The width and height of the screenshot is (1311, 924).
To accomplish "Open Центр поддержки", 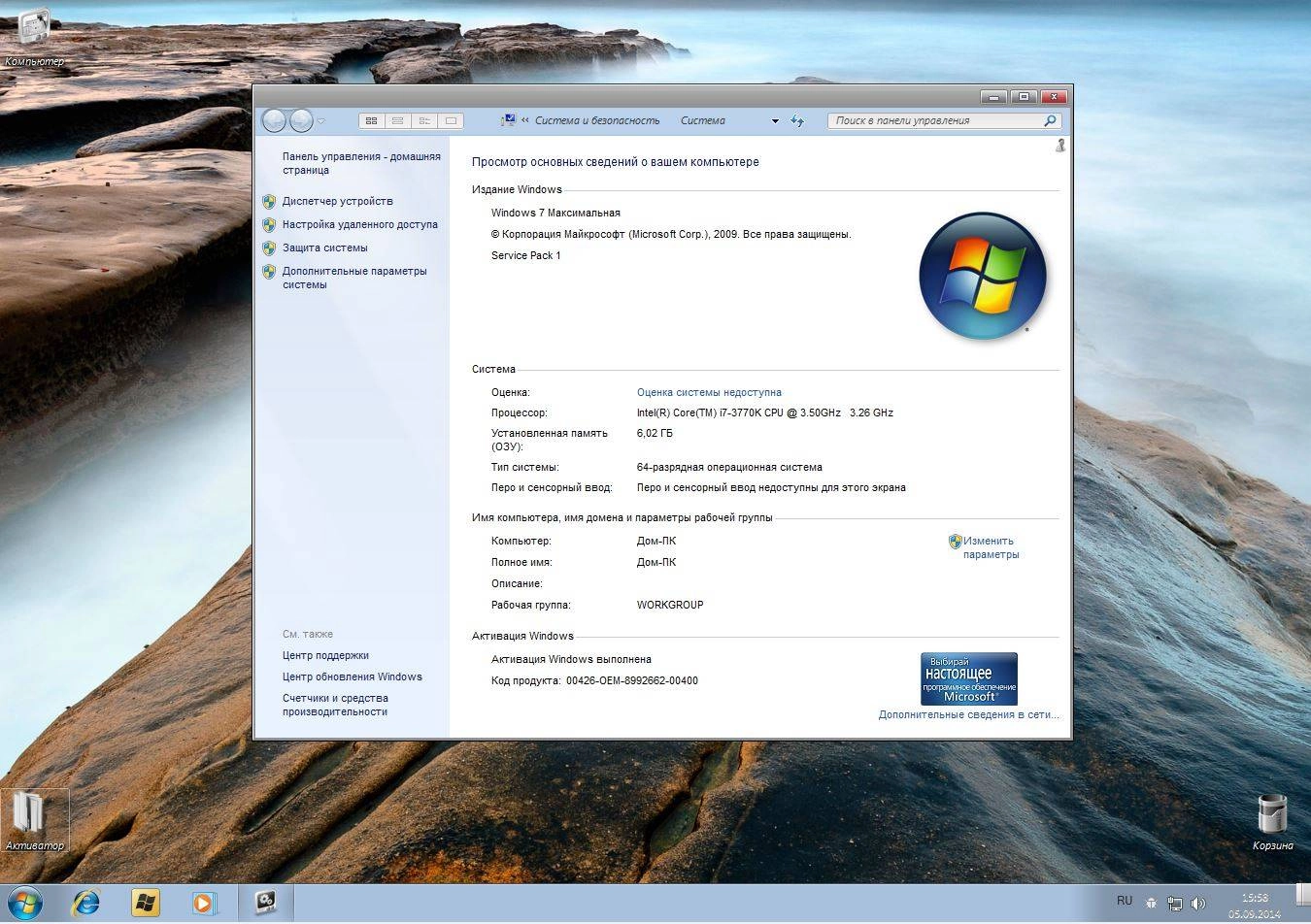I will (x=325, y=655).
